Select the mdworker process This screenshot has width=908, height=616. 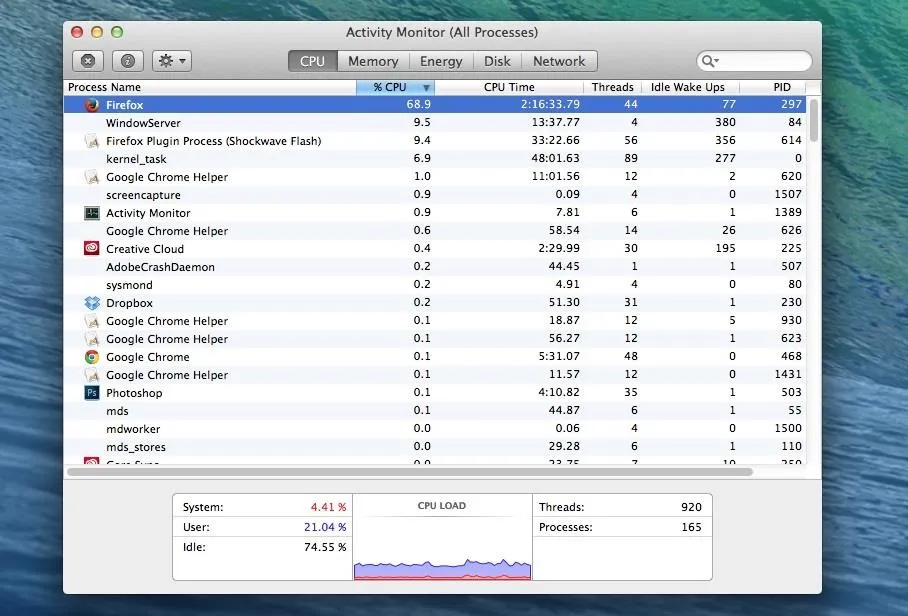tap(434, 428)
